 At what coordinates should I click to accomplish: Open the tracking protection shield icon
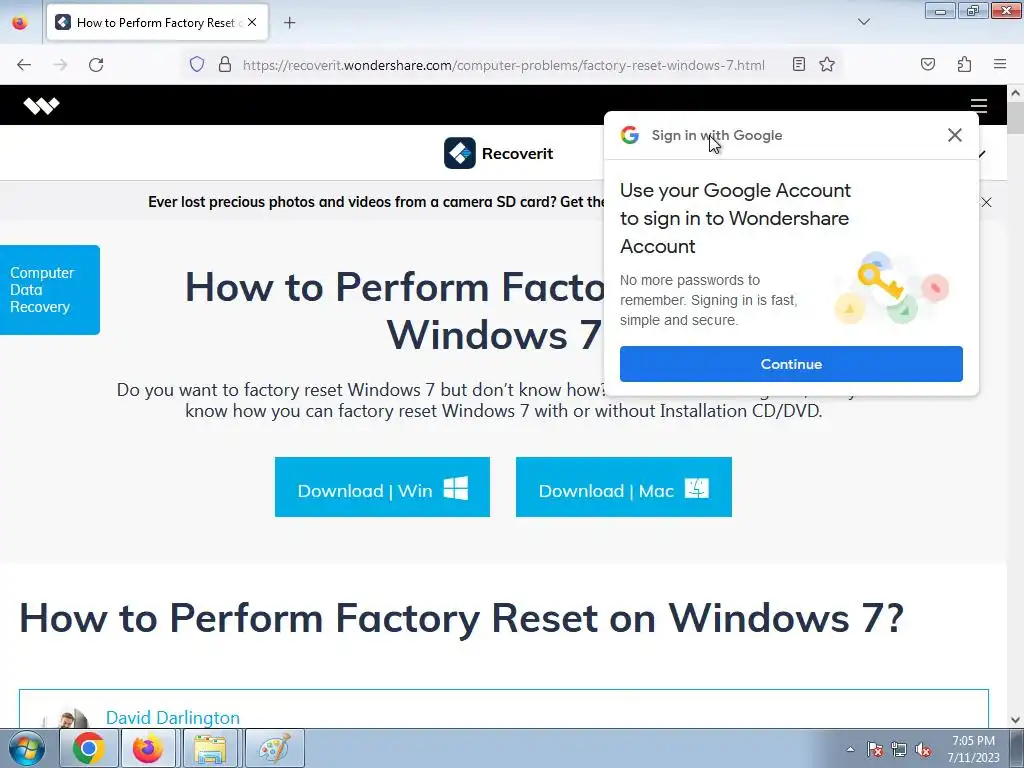tap(197, 64)
